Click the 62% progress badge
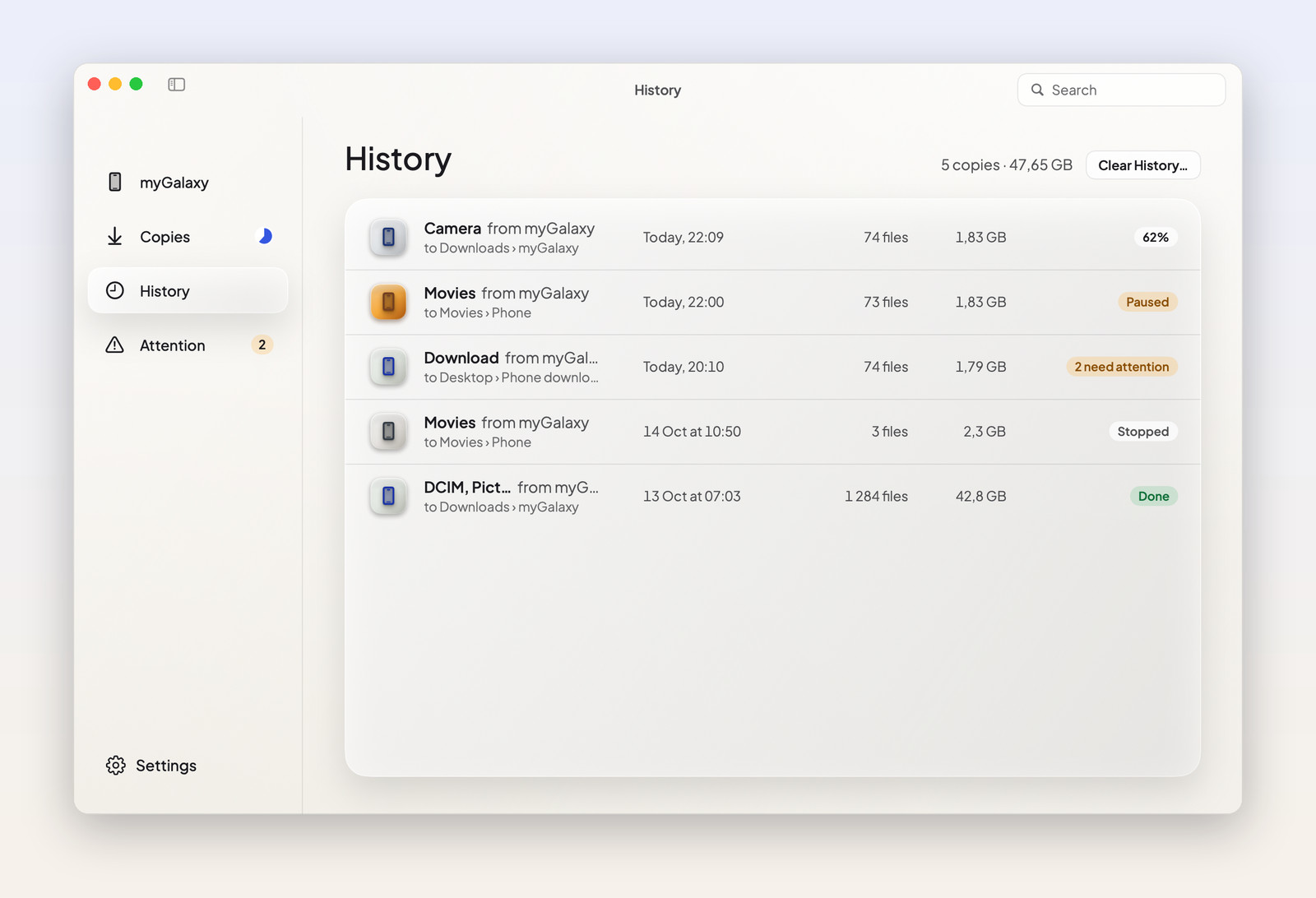This screenshot has height=898, width=1316. pos(1155,237)
